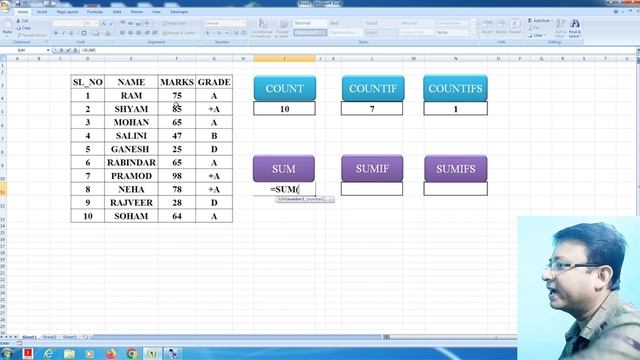640x360 pixels.
Task: Click the Fill Color bucket
Action: click(96, 33)
